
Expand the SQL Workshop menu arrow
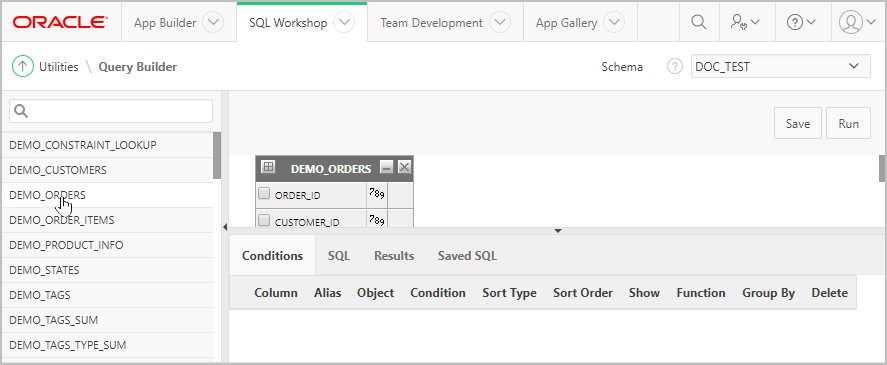click(x=343, y=23)
